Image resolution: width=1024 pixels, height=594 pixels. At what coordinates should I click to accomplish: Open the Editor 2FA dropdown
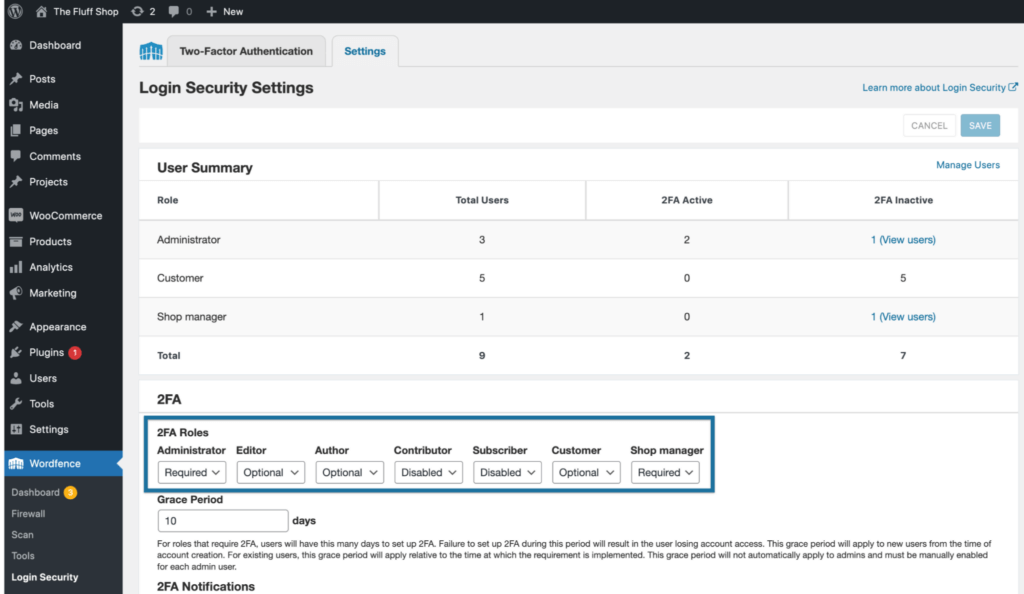pos(270,472)
